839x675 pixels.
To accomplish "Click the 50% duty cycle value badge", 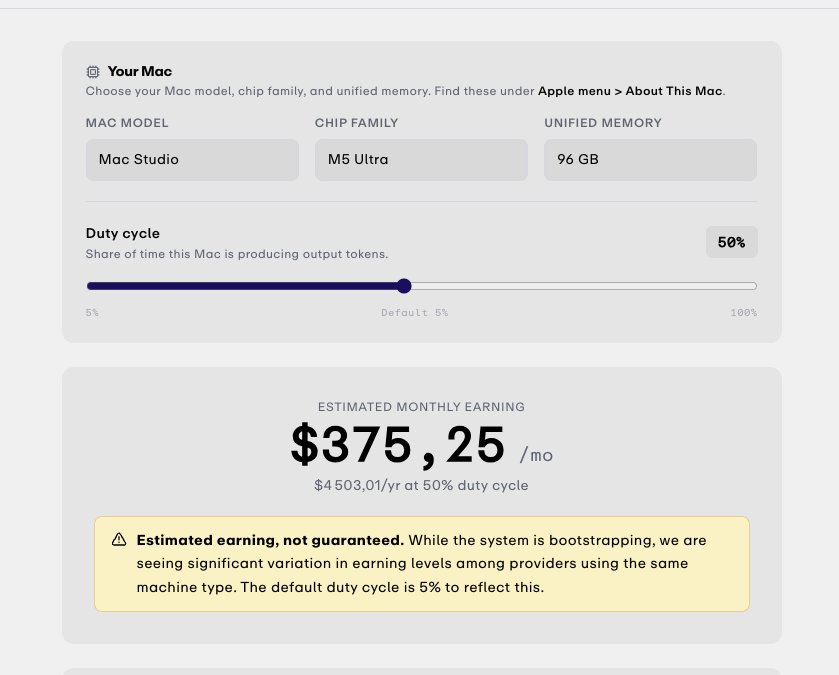I will 731,242.
